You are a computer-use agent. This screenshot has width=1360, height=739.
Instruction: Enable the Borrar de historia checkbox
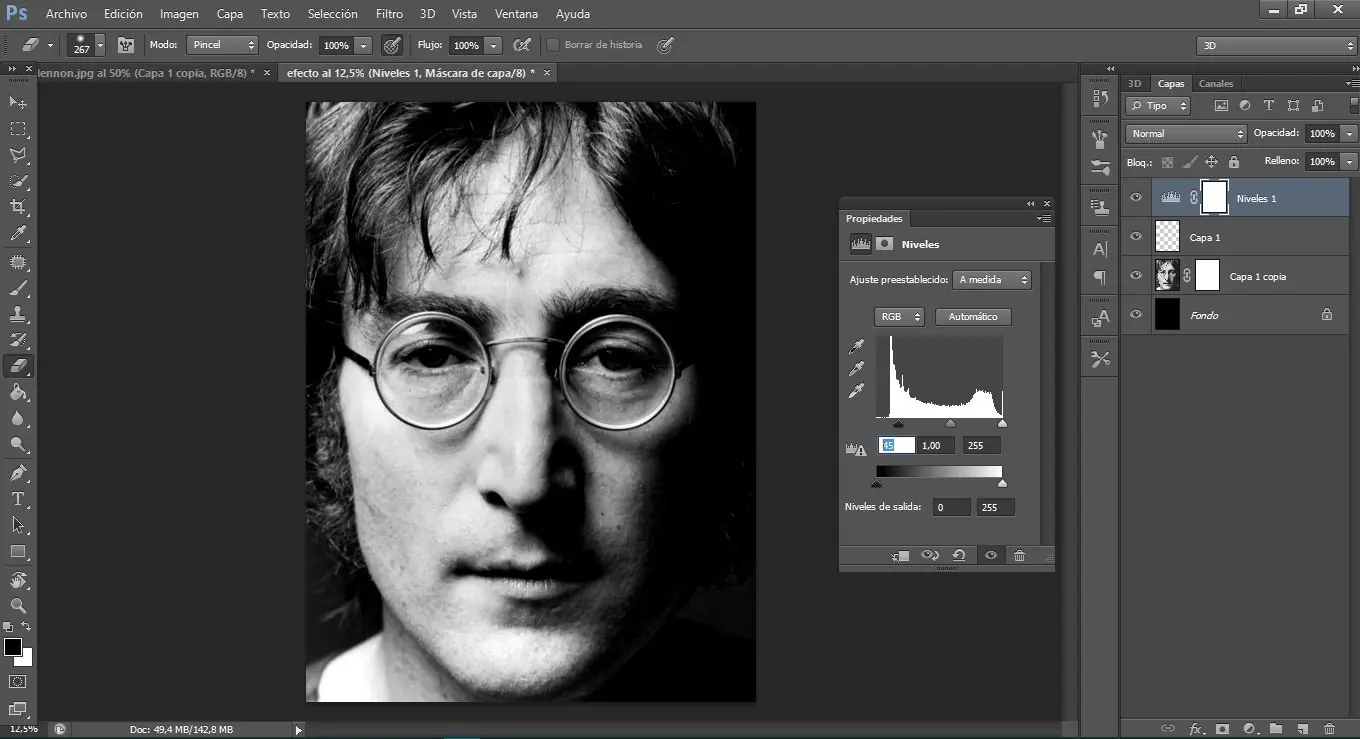tap(553, 45)
